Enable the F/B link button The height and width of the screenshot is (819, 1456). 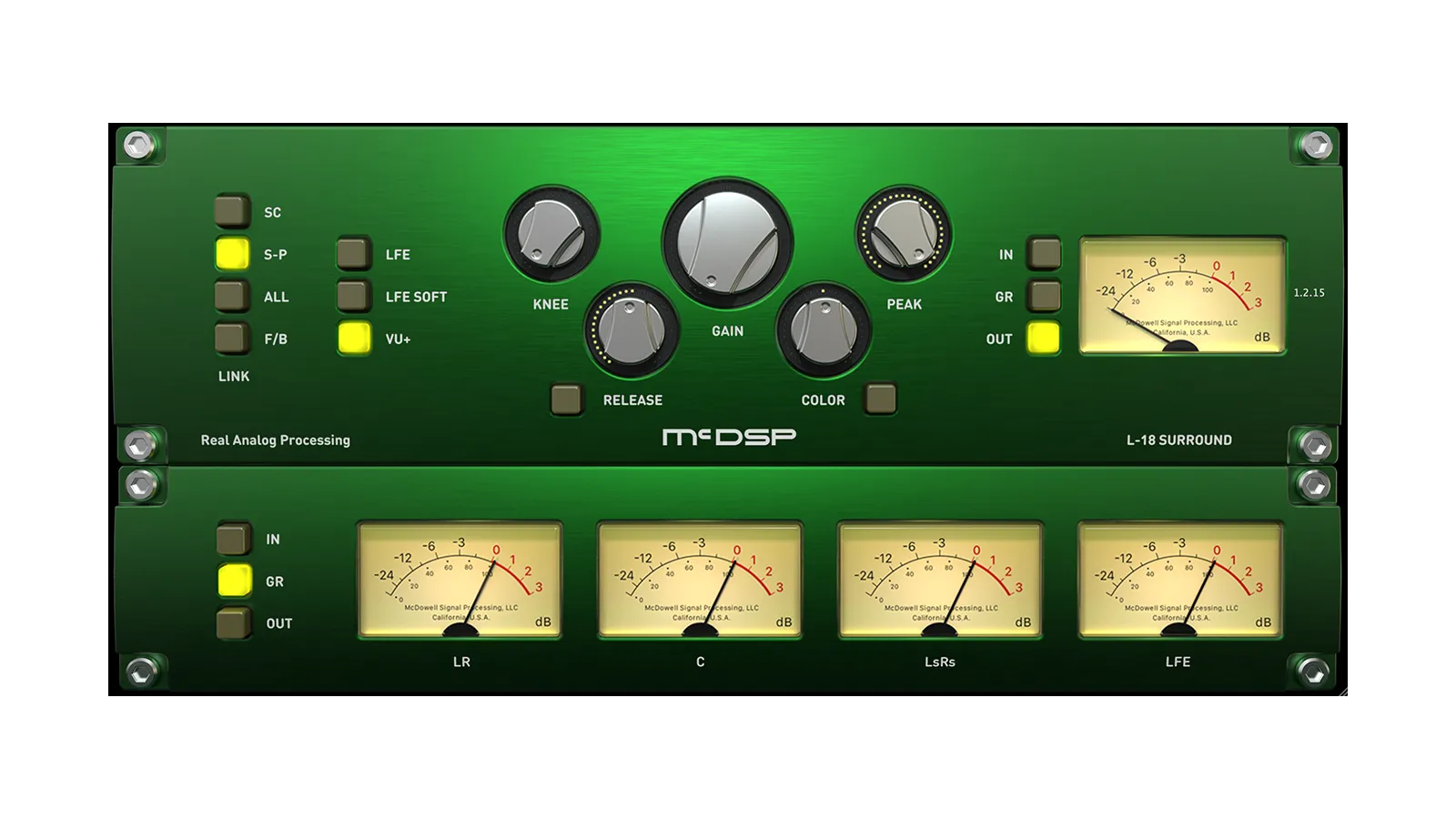pyautogui.click(x=232, y=339)
